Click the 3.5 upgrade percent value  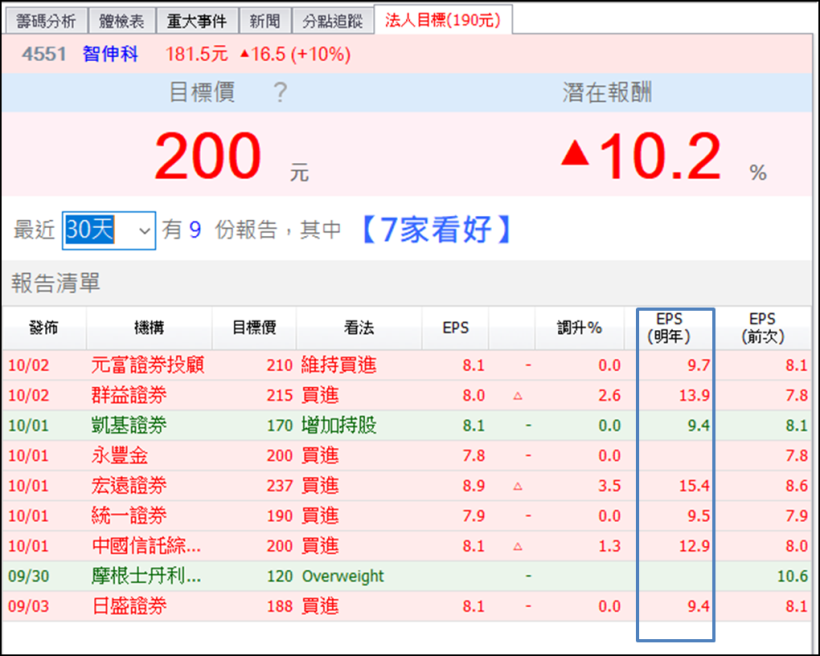pos(610,486)
